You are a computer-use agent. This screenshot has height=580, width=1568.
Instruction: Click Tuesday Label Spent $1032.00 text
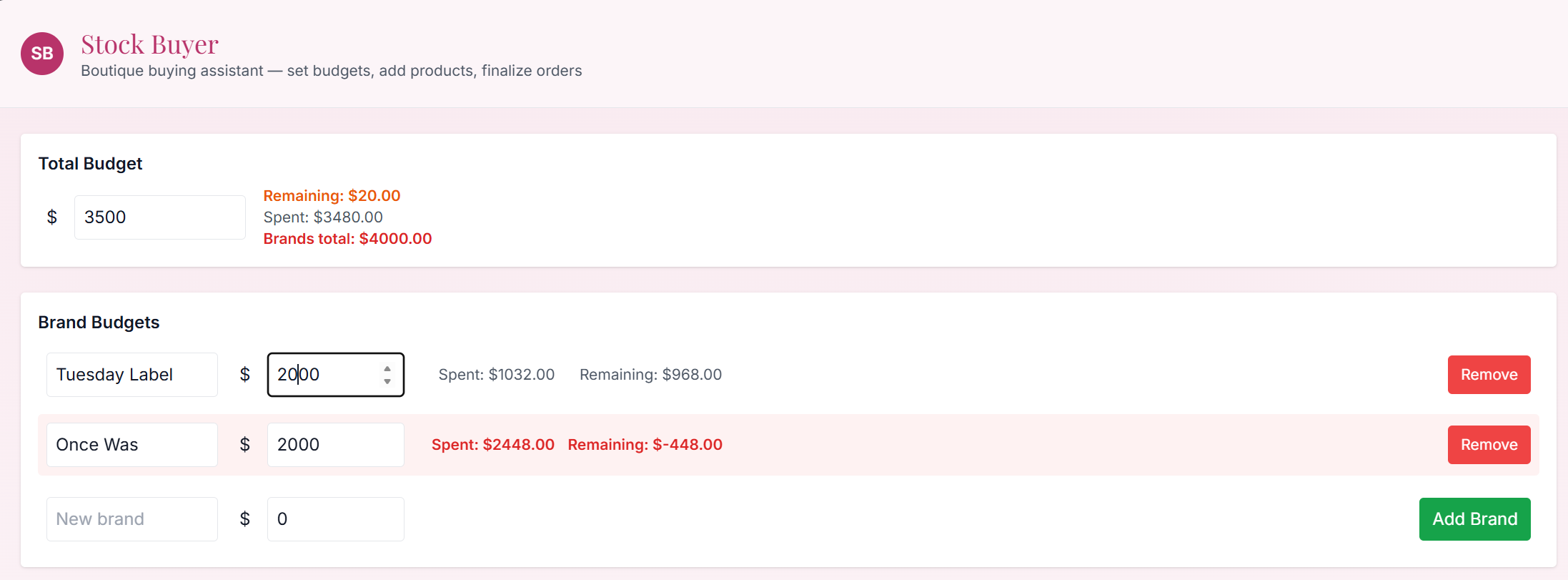click(x=496, y=375)
